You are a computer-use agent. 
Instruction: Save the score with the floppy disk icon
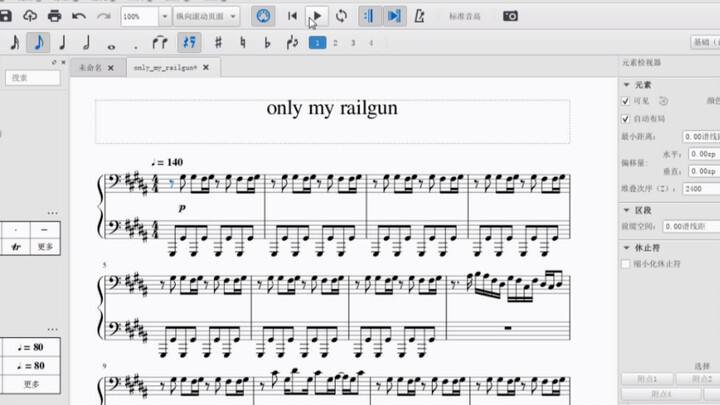pyautogui.click(x=6, y=16)
